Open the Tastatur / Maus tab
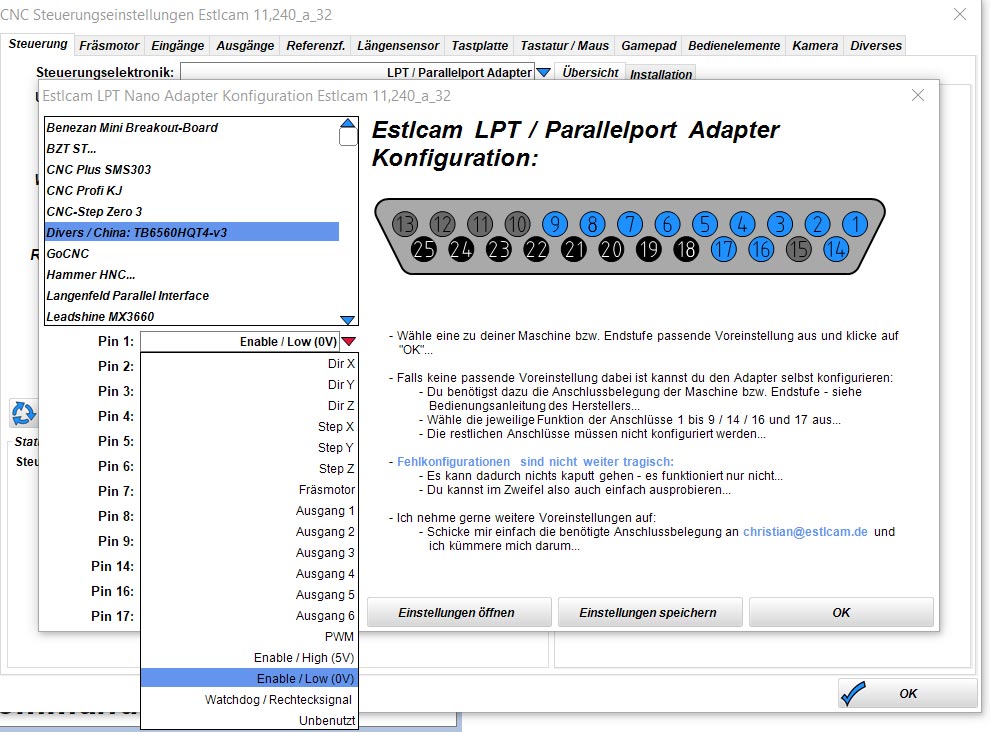The height and width of the screenshot is (732, 990). (564, 45)
